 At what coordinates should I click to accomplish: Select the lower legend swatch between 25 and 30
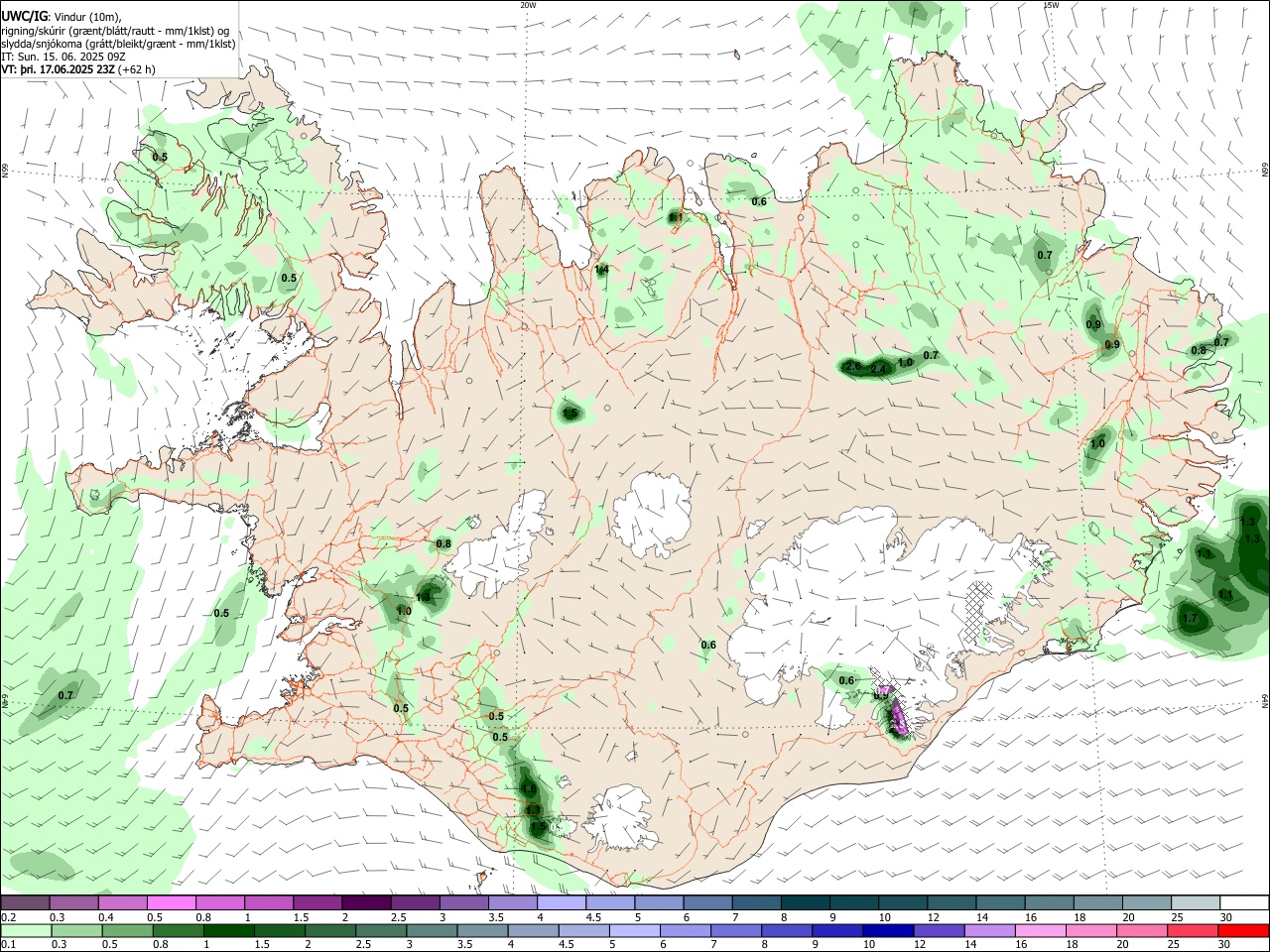pyautogui.click(x=1195, y=930)
